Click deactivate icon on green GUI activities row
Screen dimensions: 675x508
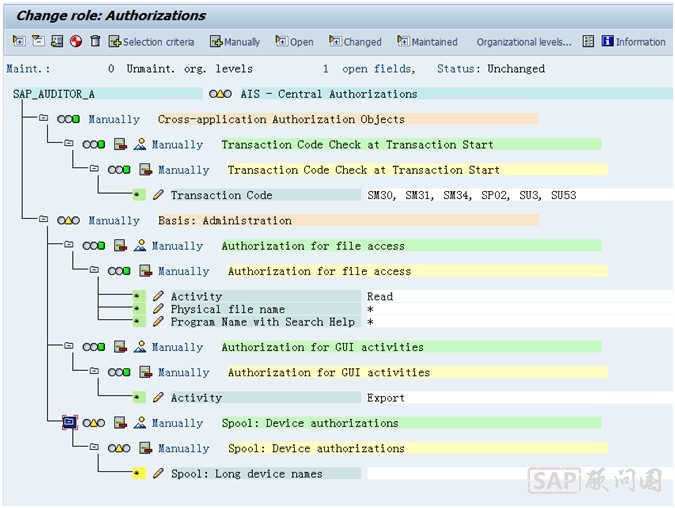tap(120, 347)
